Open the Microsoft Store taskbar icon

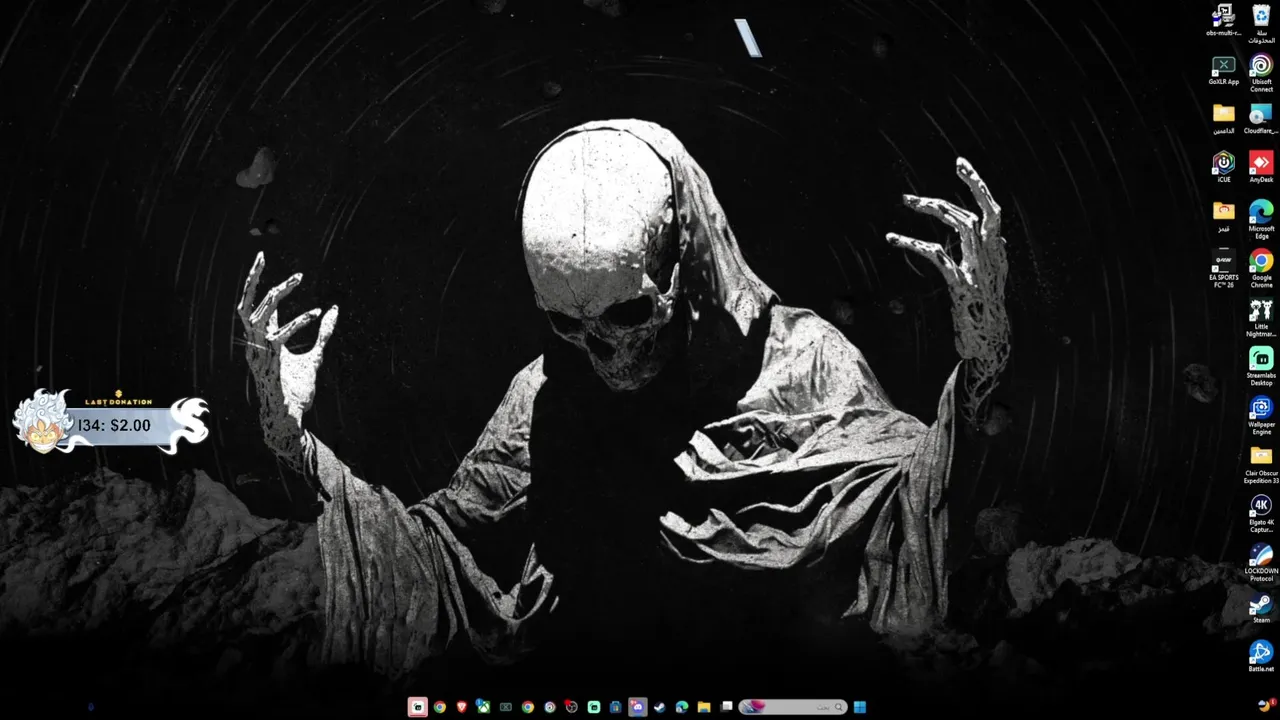615,707
